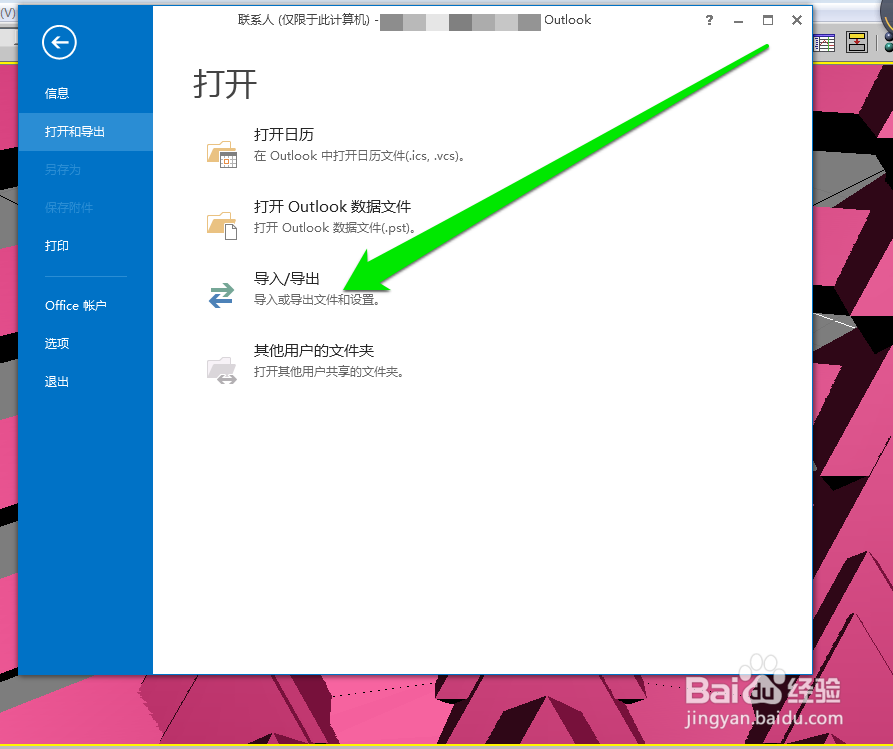Click text 打开 Outlook 数据文件(.pst)。
The width and height of the screenshot is (893, 749).
pos(334,228)
